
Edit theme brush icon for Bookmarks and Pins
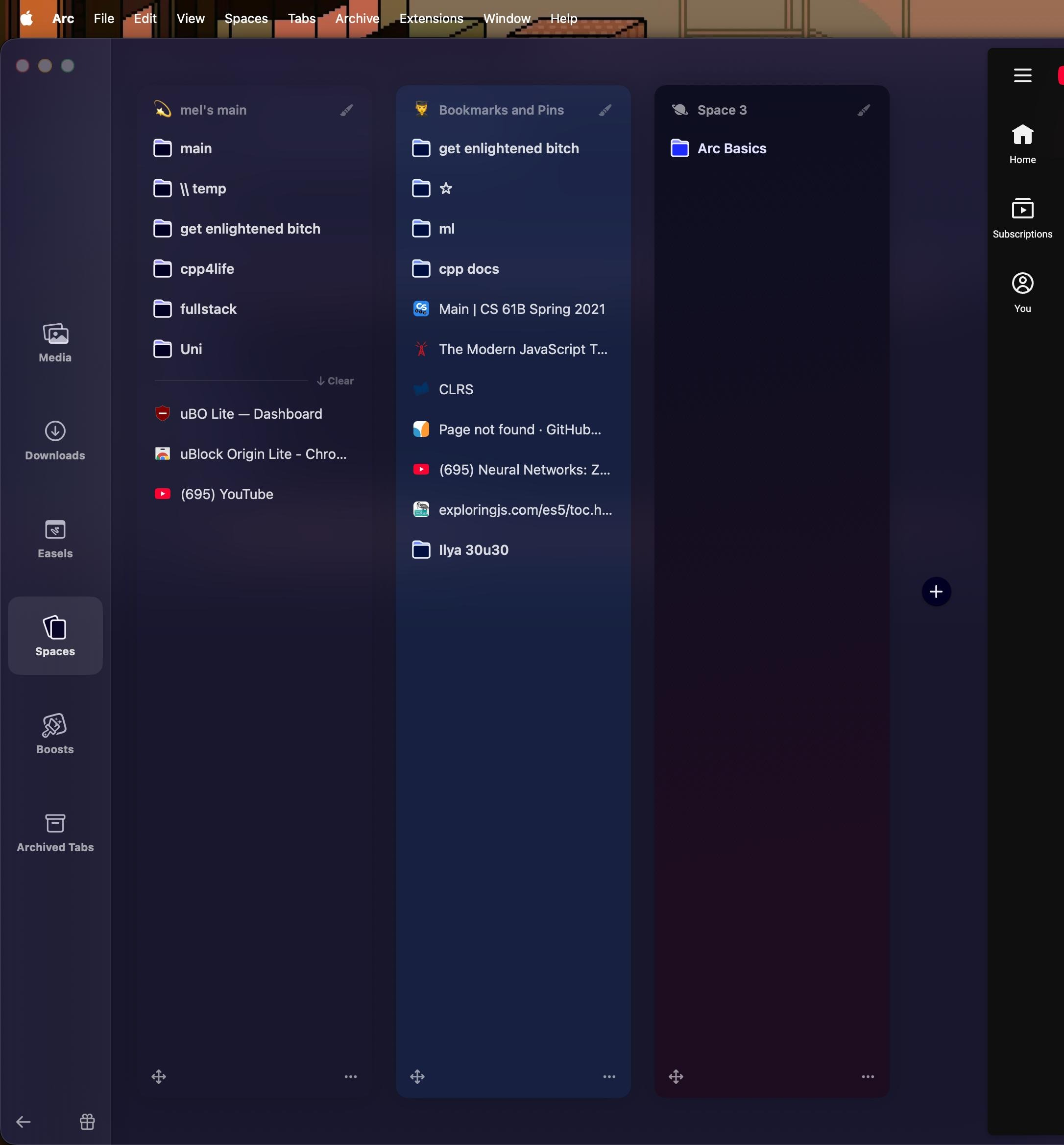(605, 110)
